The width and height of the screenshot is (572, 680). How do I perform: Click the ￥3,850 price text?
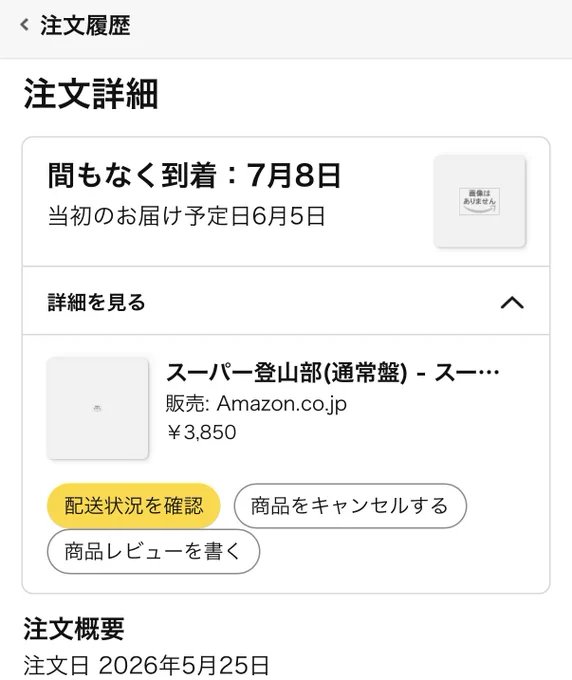[x=201, y=432]
